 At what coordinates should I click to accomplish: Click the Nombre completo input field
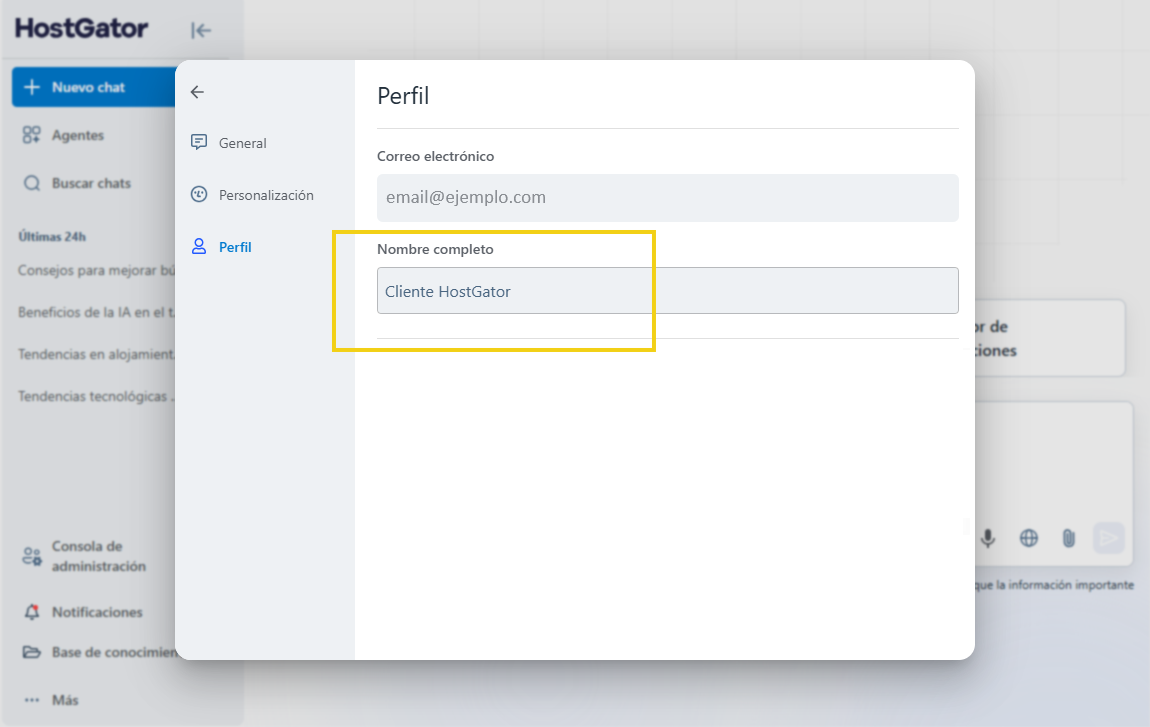coord(667,291)
